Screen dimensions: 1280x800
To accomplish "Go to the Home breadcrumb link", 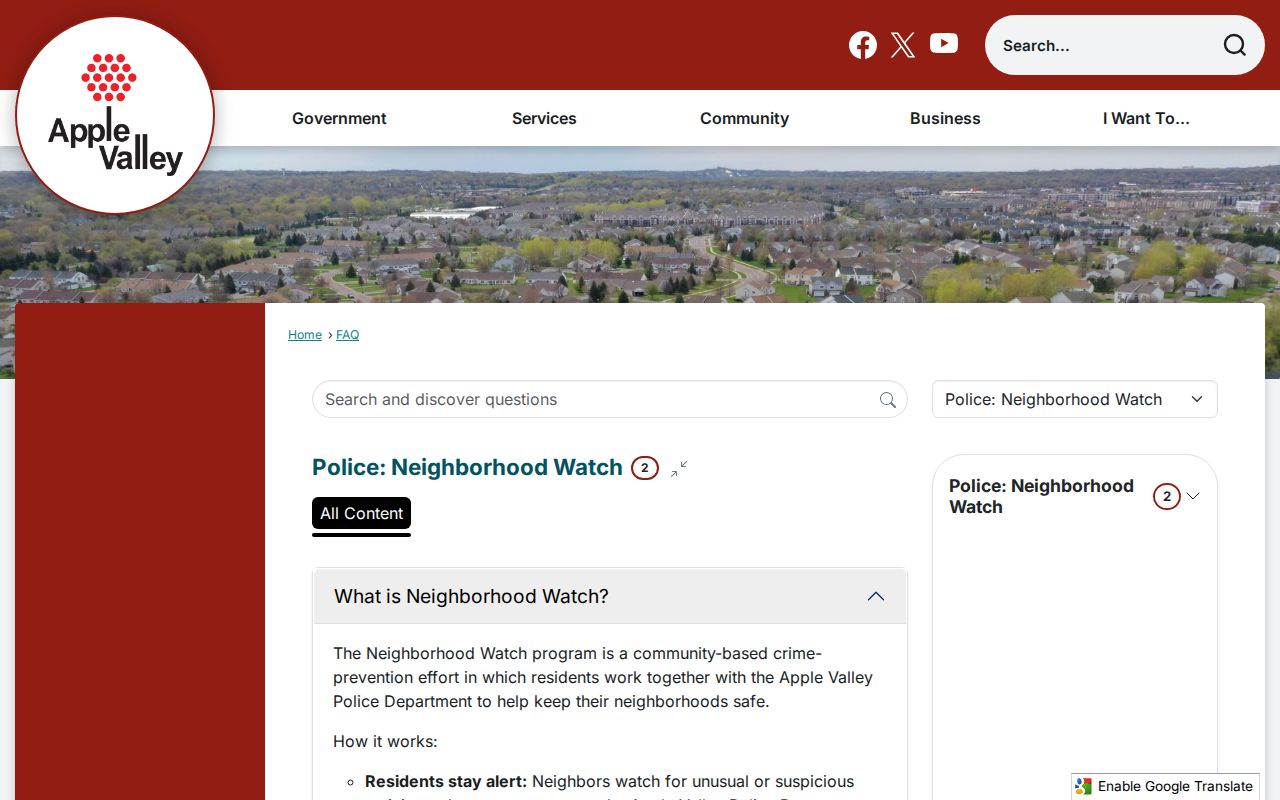I will 305,335.
